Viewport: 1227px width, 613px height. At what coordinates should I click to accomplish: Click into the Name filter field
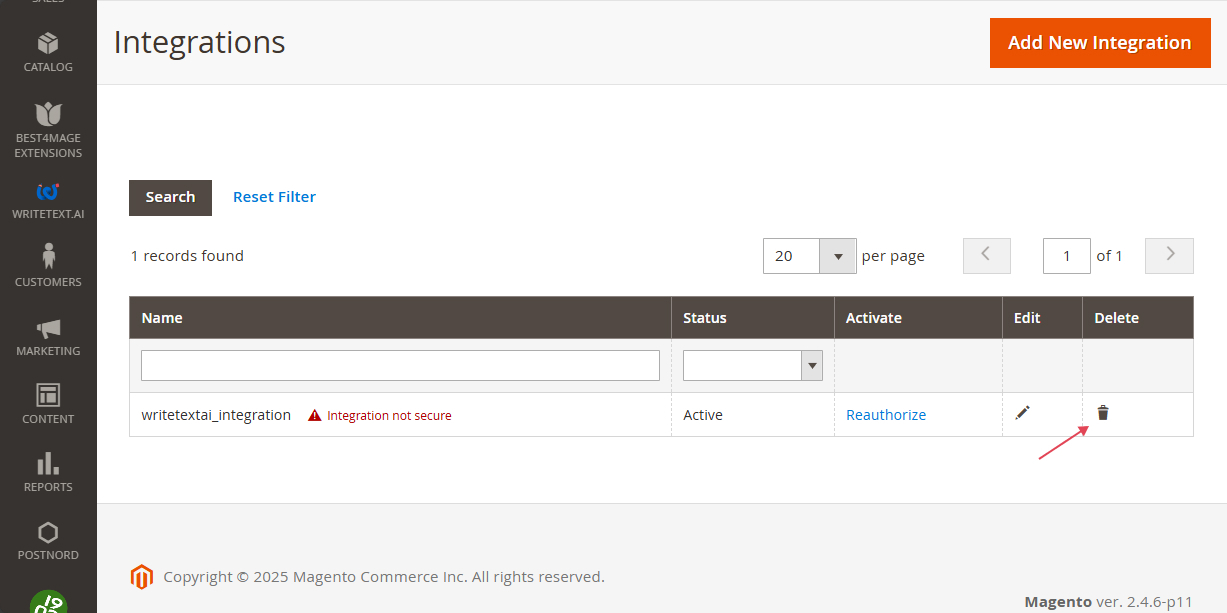tap(400, 365)
